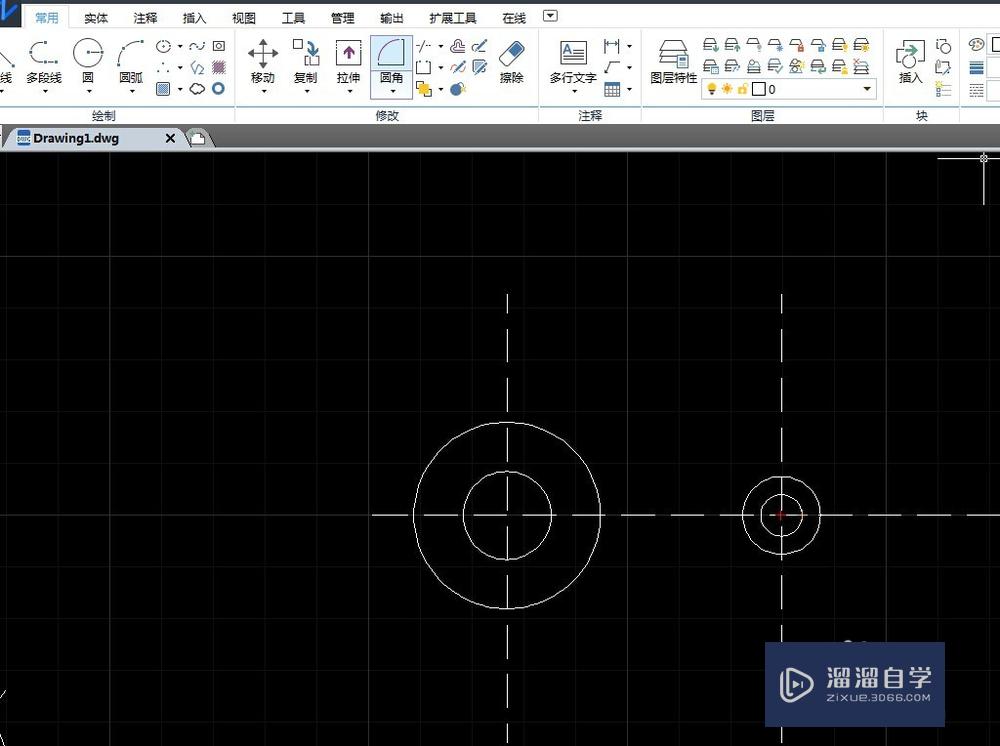Image resolution: width=1000 pixels, height=746 pixels.
Task: Select the 拉伸 stretch tool
Action: pos(349,62)
